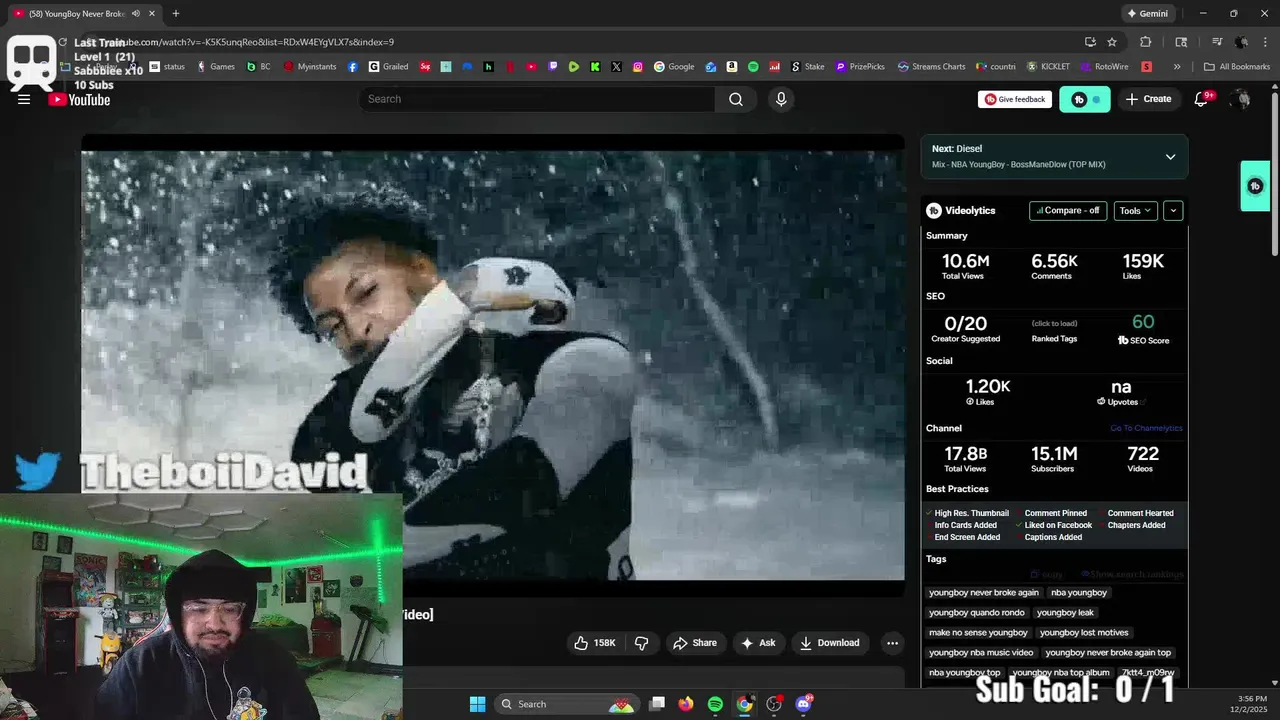Click the 'youngboy quando rondo' tag
This screenshot has height=720, width=1280.
(977, 612)
